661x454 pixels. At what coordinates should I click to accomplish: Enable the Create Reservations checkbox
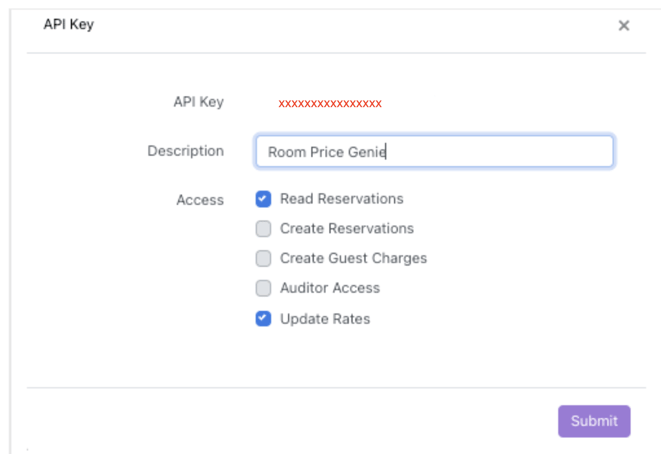coord(264,229)
